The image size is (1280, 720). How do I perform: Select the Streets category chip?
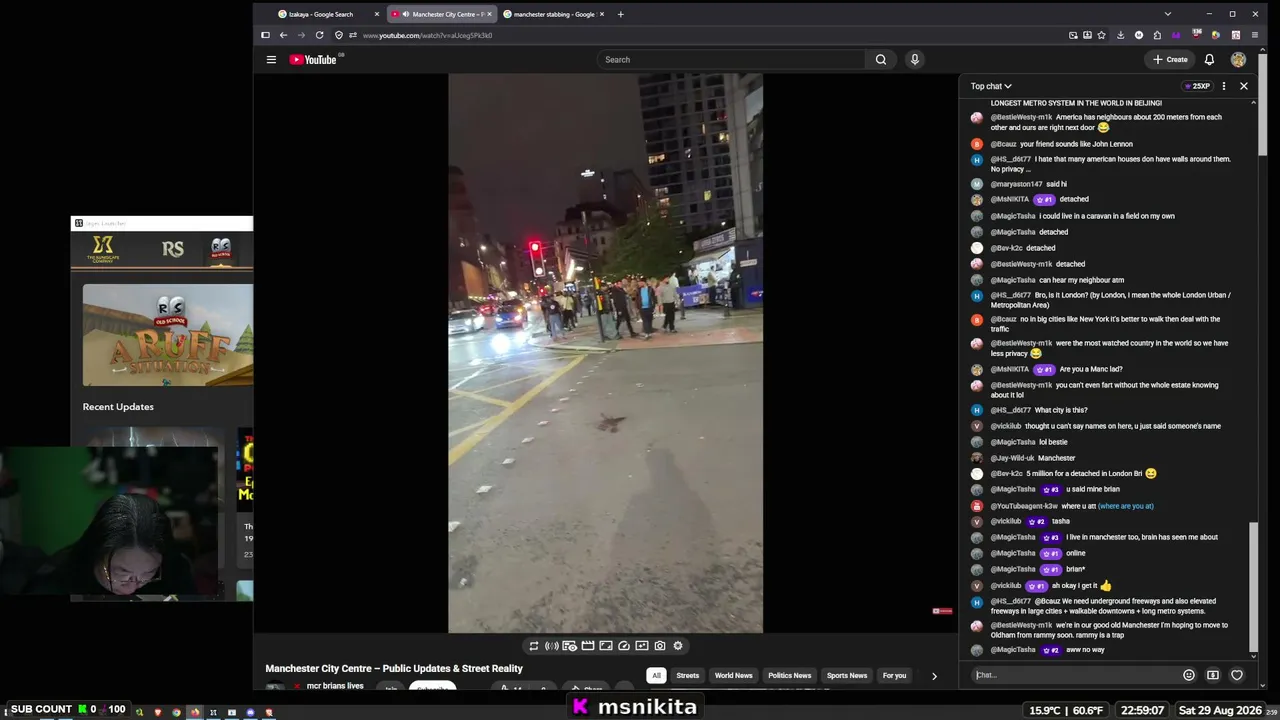[688, 676]
